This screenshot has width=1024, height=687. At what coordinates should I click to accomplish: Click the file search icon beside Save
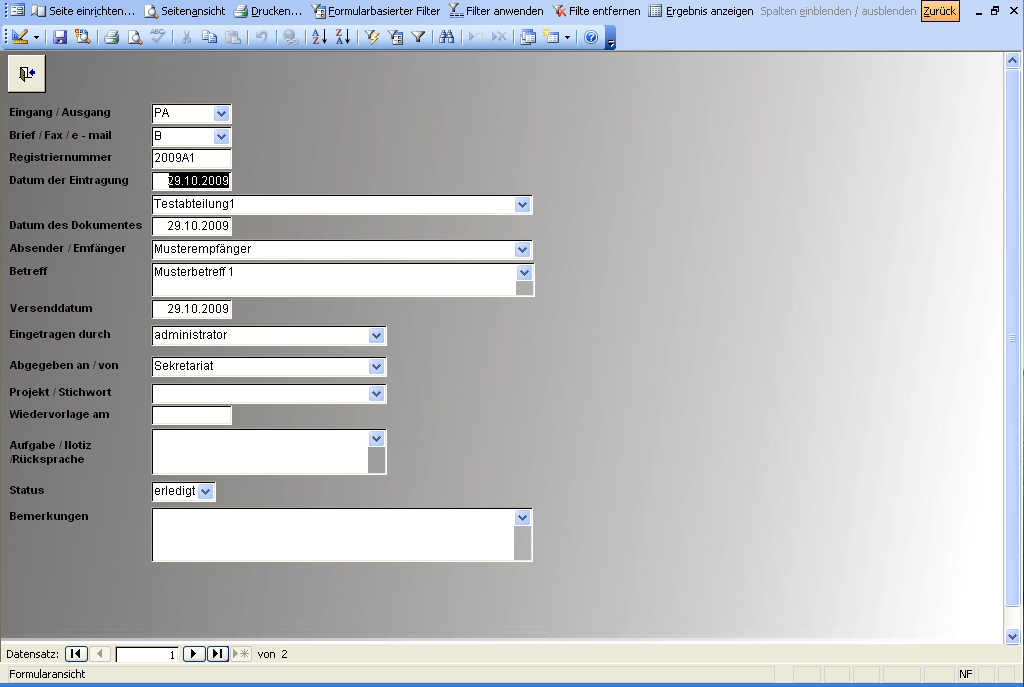82,37
